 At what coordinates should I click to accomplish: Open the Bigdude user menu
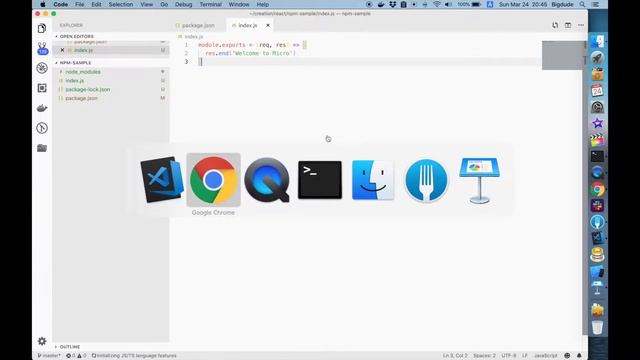562,4
